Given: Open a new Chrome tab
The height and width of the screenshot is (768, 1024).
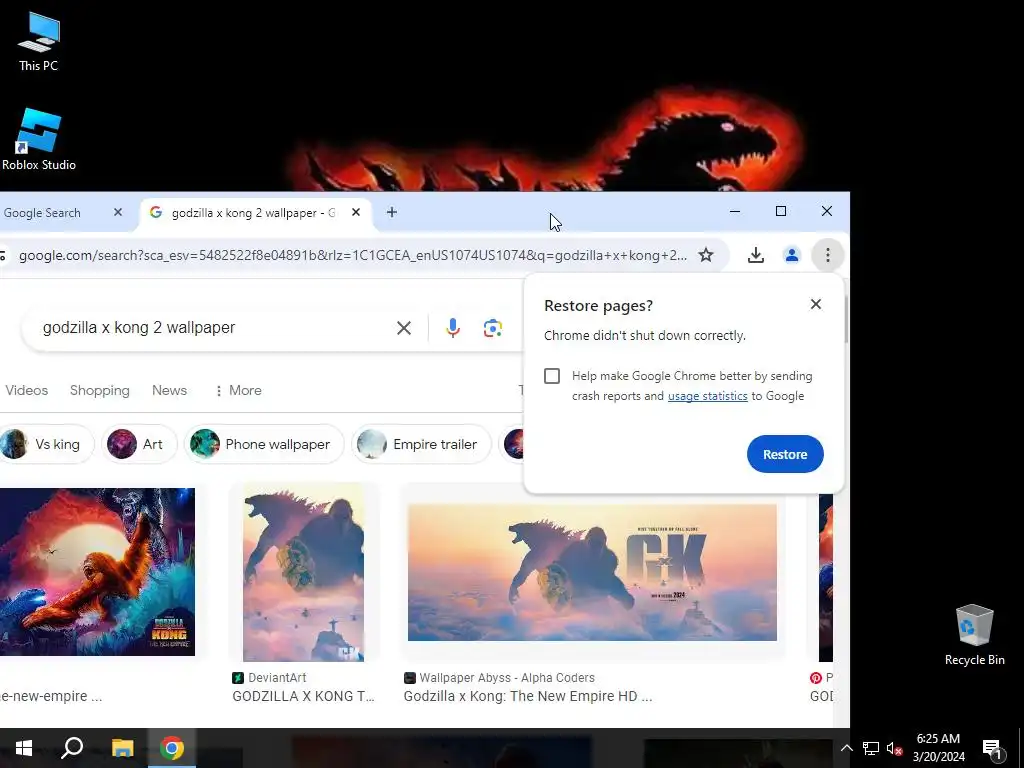Looking at the screenshot, I should coord(391,212).
